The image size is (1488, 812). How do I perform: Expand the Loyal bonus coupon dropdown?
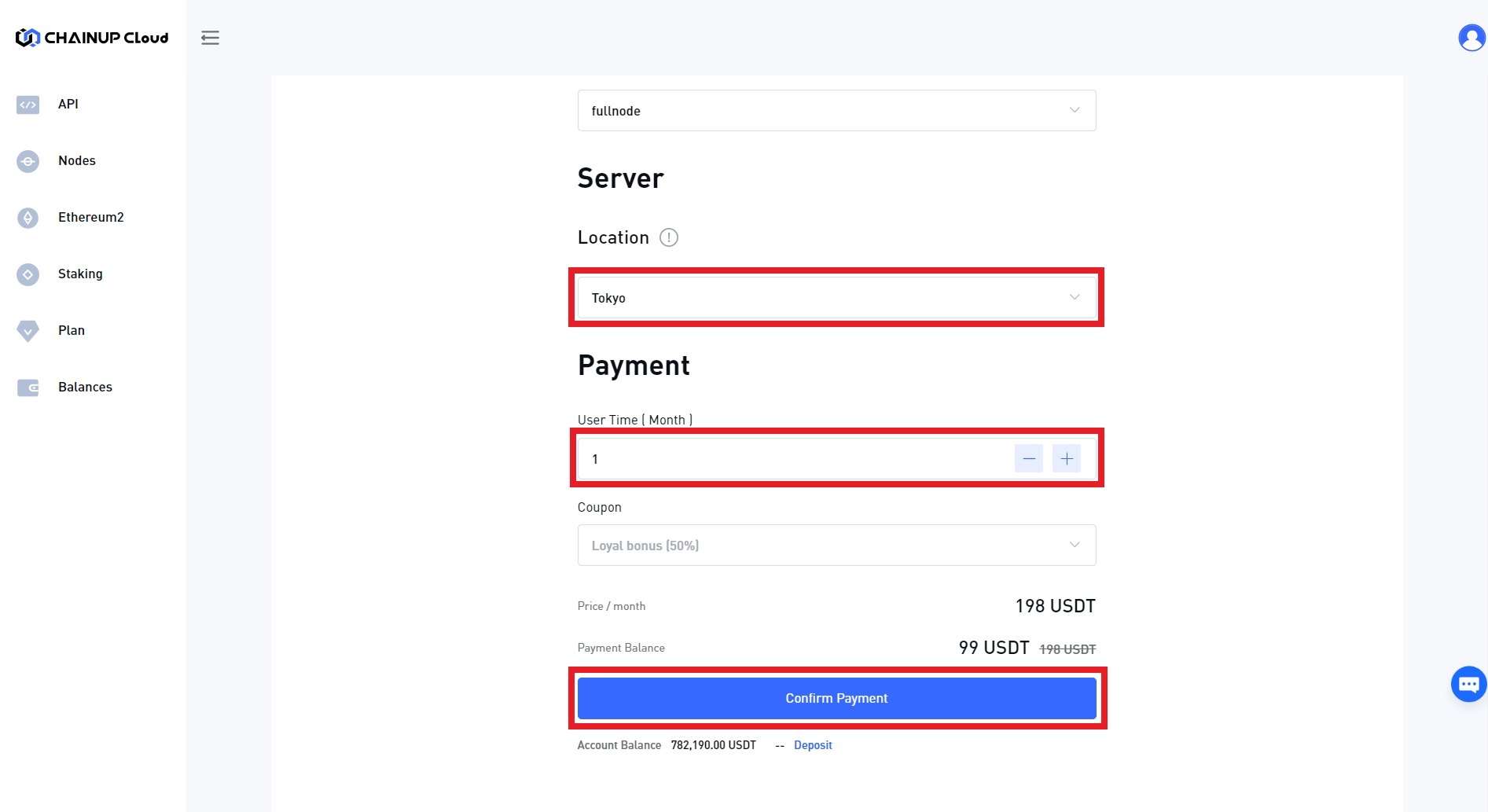click(836, 546)
